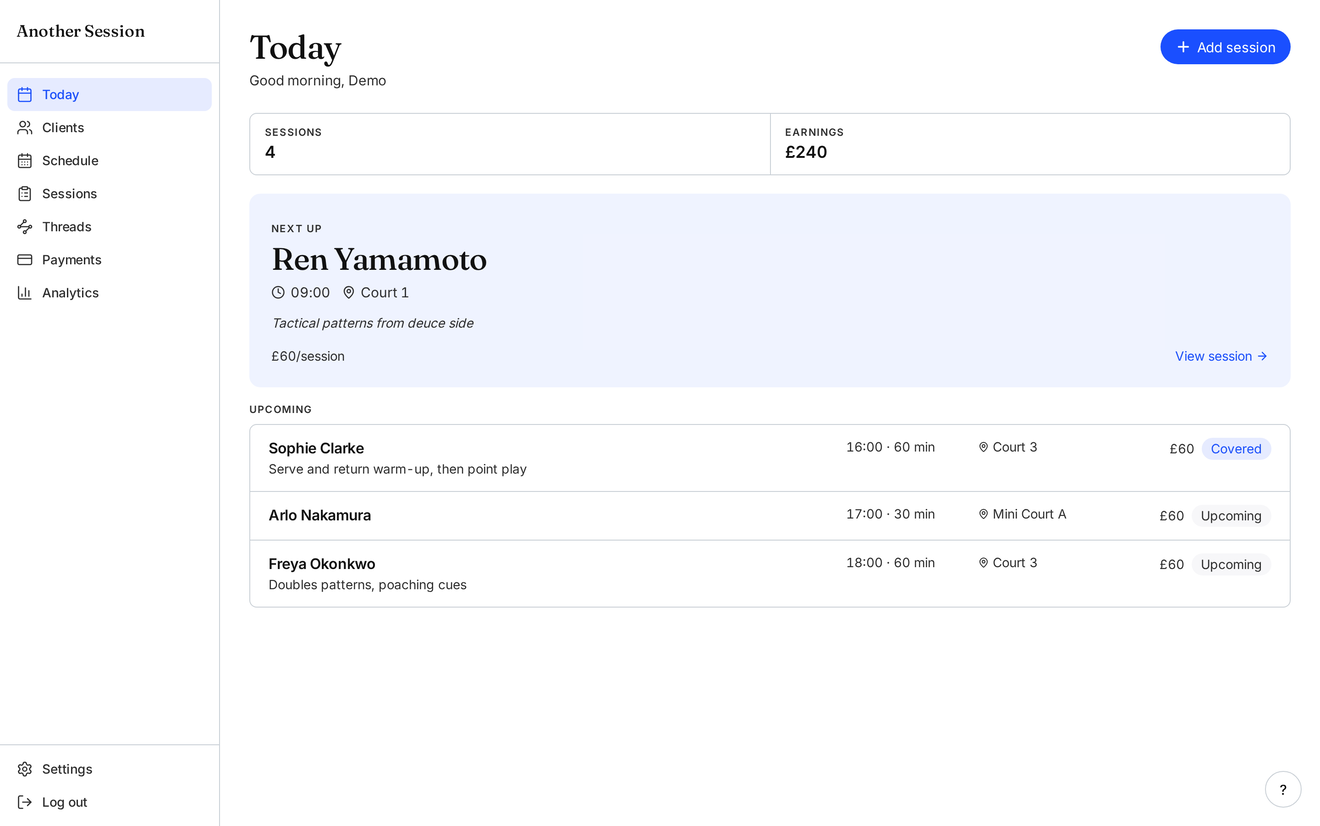The height and width of the screenshot is (826, 1320).
Task: Click the Today calendar icon in sidebar
Action: click(x=25, y=95)
